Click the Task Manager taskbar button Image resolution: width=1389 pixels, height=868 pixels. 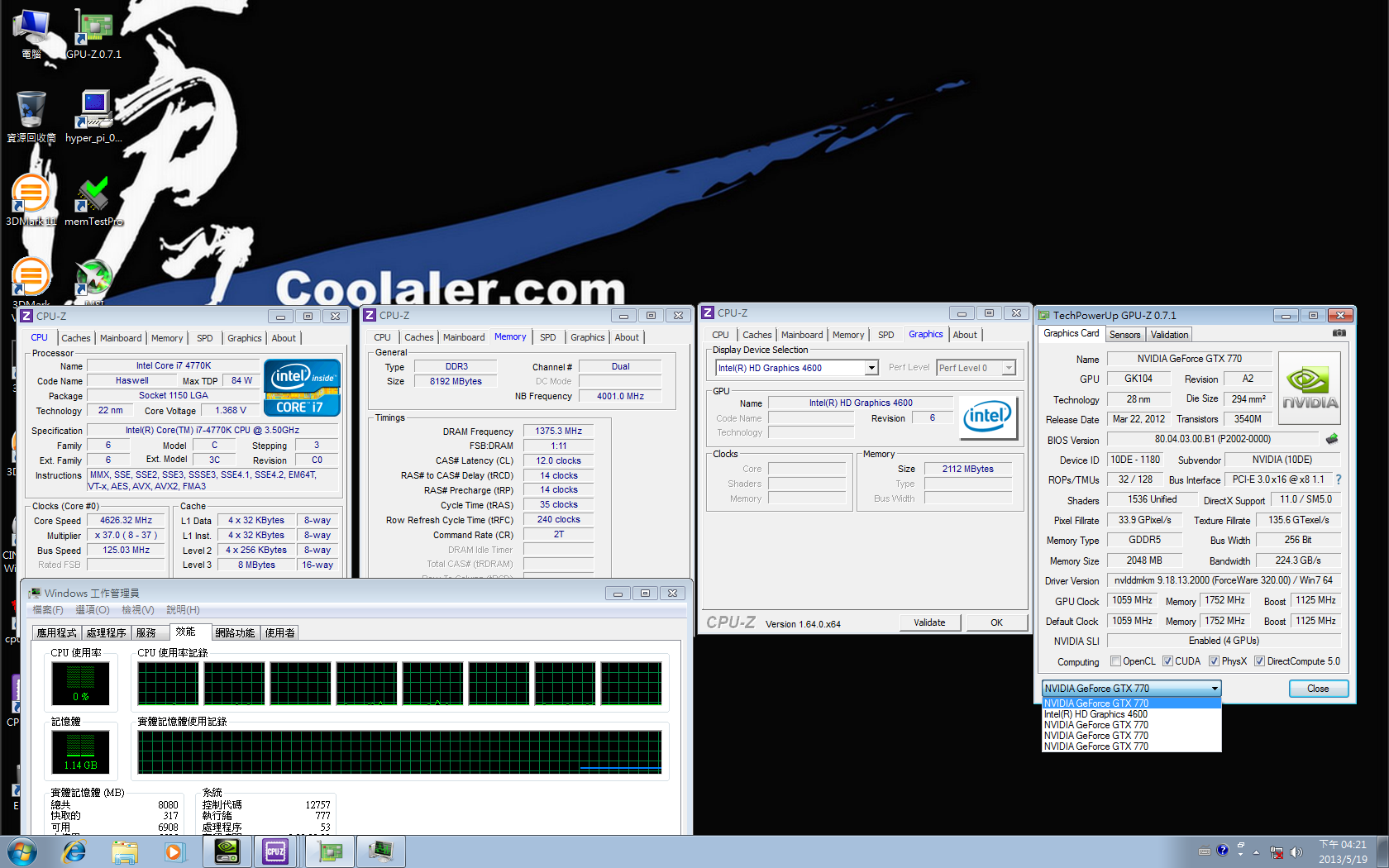coord(380,851)
